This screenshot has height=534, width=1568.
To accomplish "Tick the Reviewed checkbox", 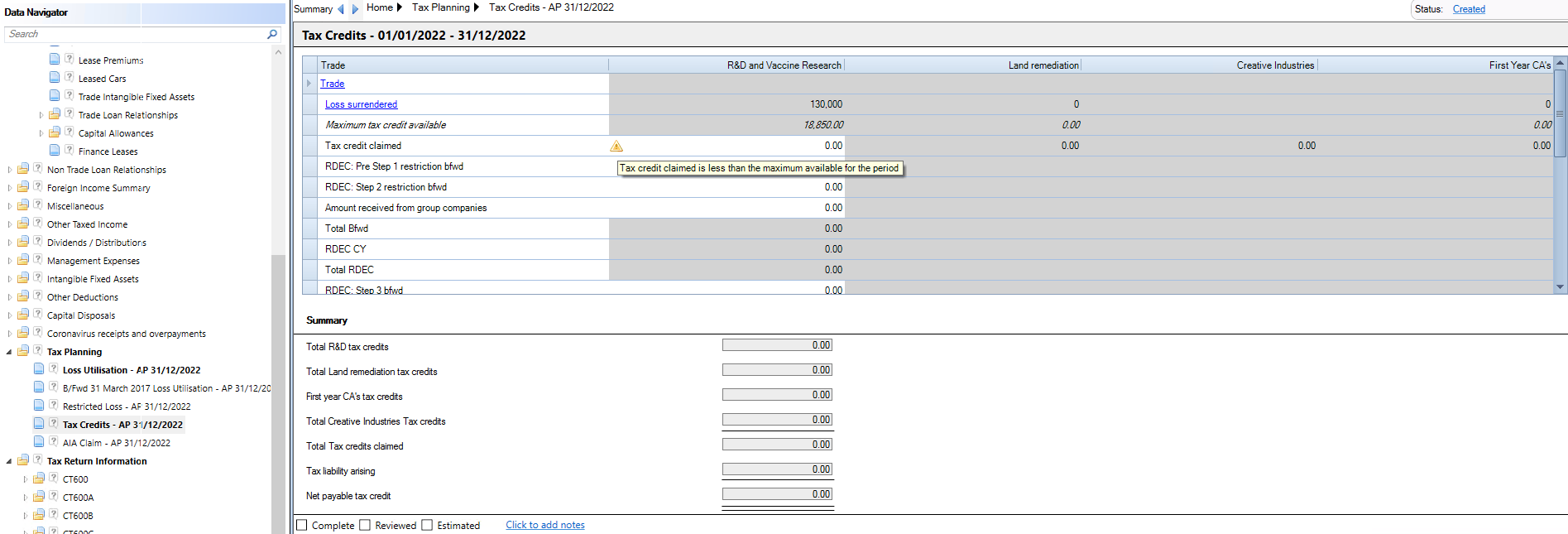I will tap(365, 525).
